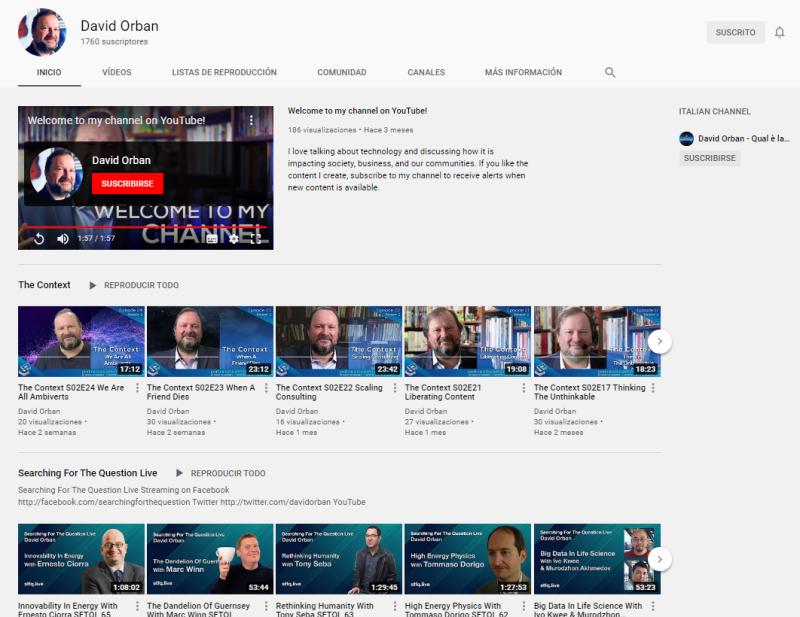This screenshot has height=617, width=800.
Task: Open Tony Seba interview thumbnail
Action: [339, 559]
